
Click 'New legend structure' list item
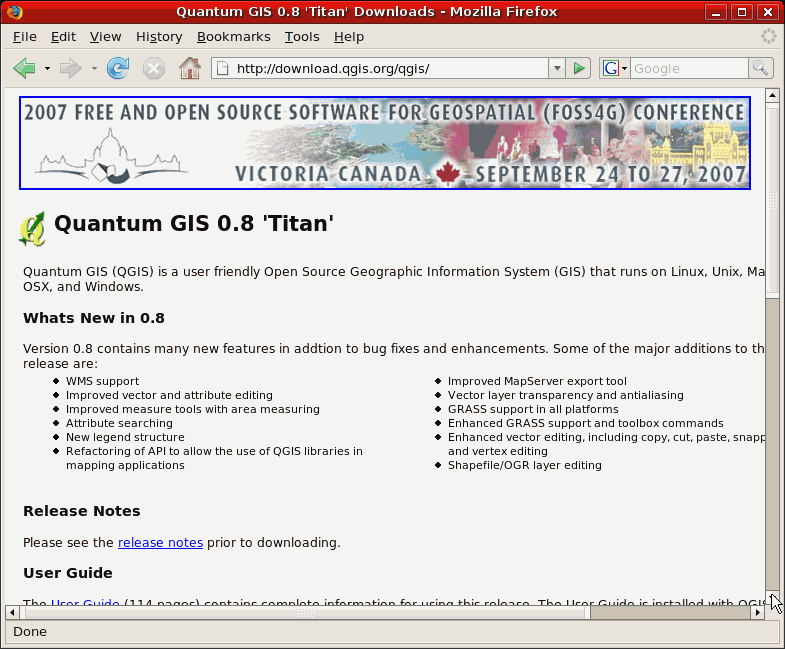click(125, 437)
